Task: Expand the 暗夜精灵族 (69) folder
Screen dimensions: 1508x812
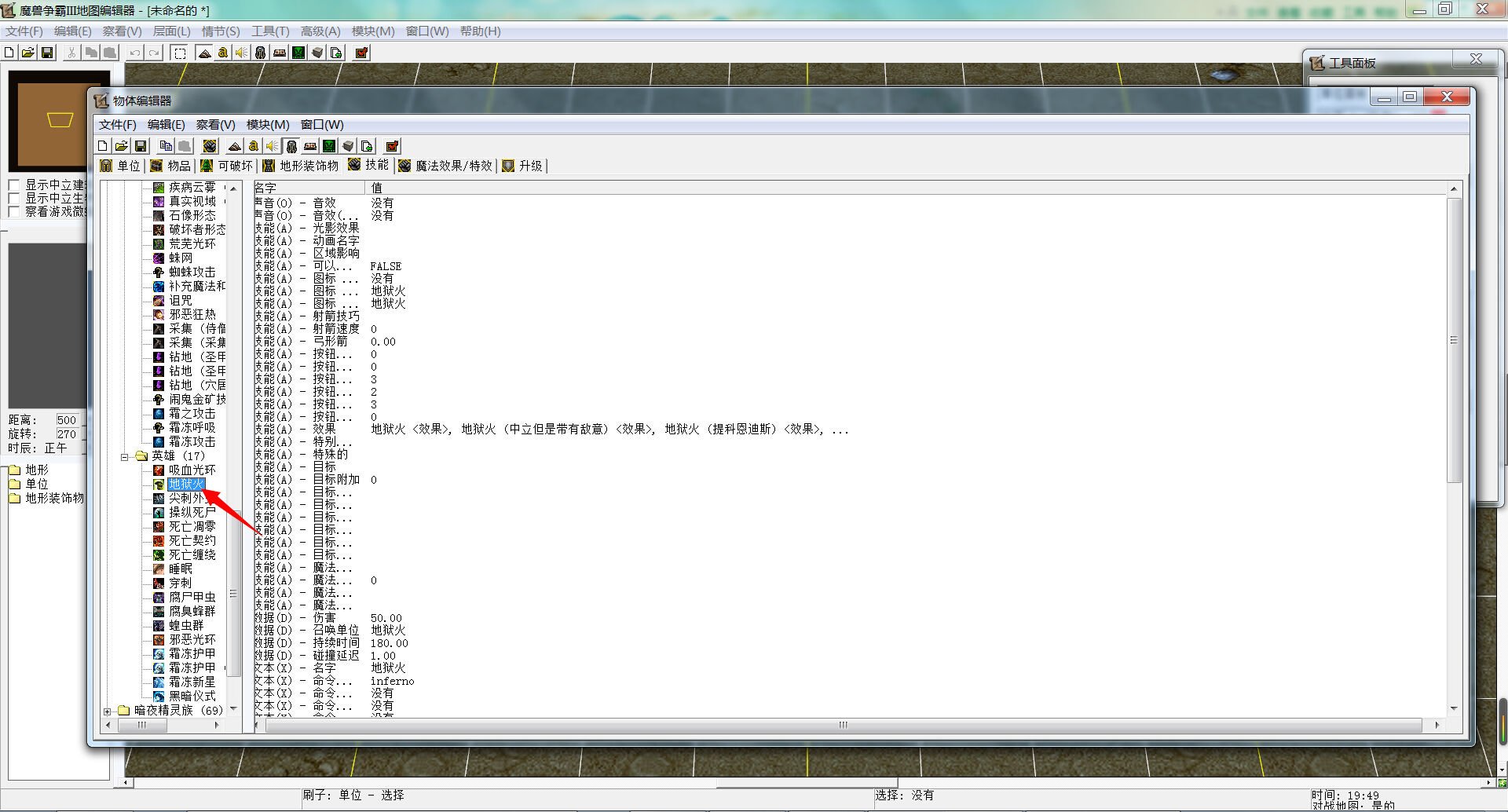Action: pyautogui.click(x=108, y=711)
